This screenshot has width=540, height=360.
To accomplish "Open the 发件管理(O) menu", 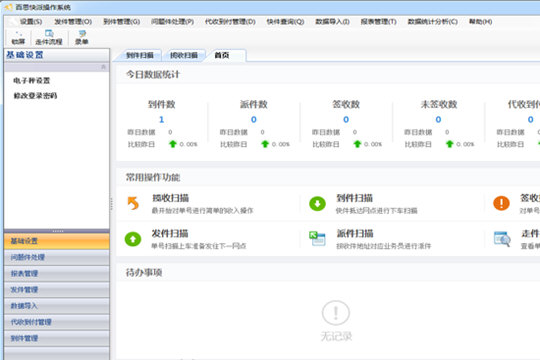I will pyautogui.click(x=73, y=22).
